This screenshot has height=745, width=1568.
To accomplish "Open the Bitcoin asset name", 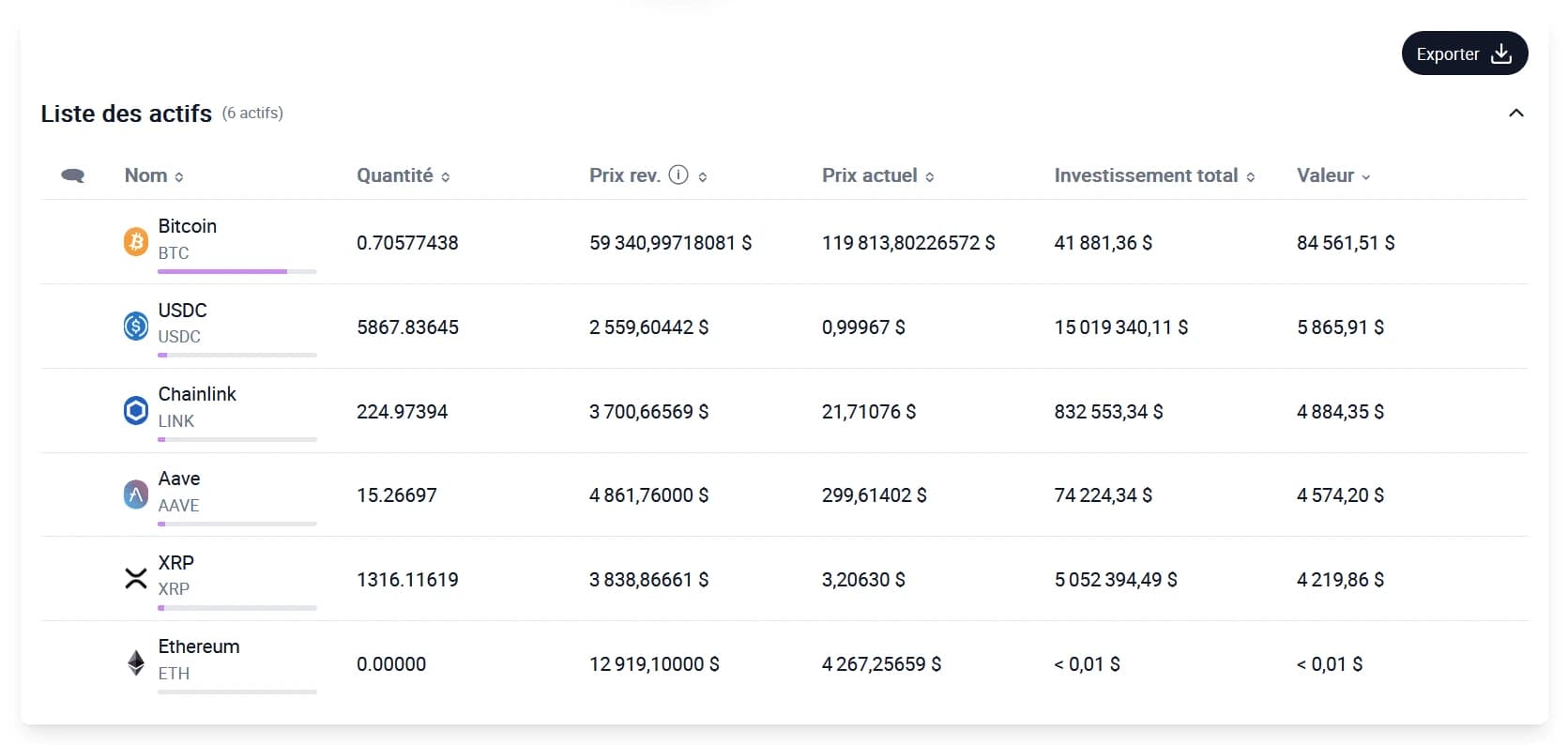I will tap(188, 226).
